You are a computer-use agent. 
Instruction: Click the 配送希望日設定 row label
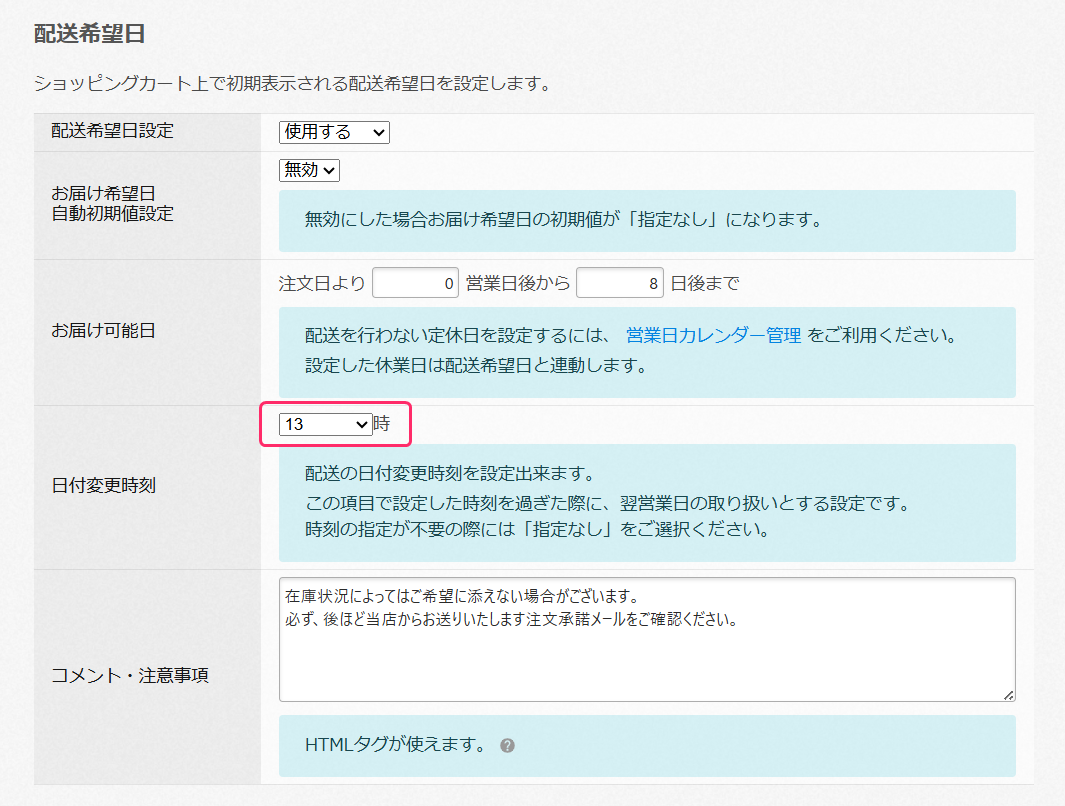tap(113, 131)
